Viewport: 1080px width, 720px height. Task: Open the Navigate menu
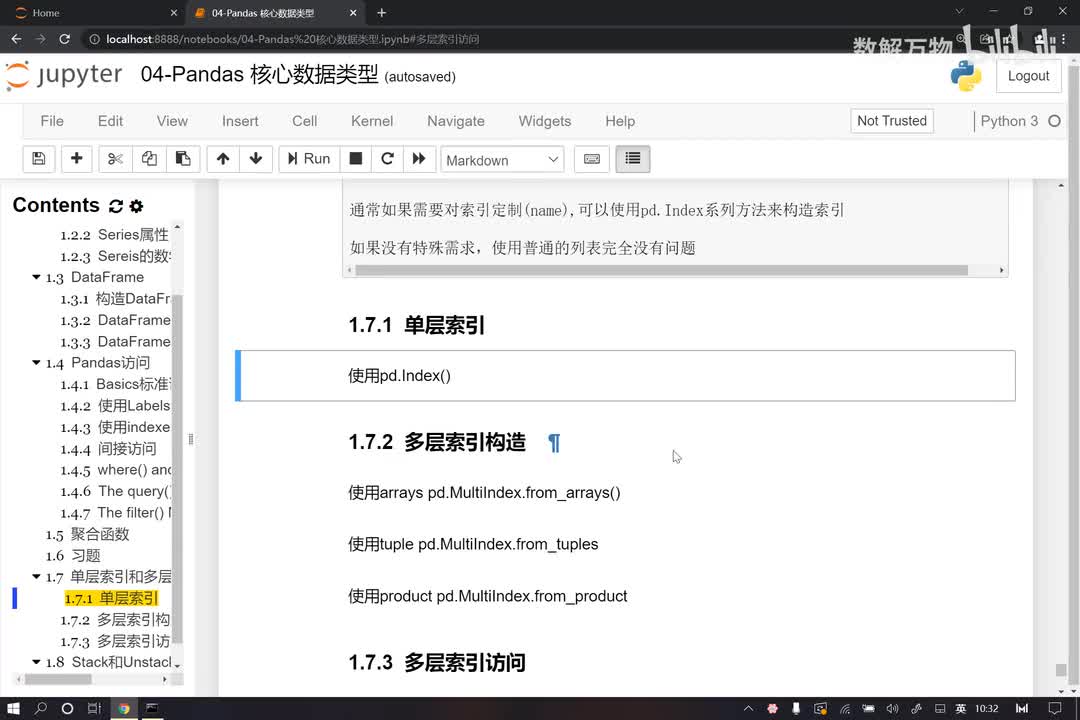(x=455, y=121)
